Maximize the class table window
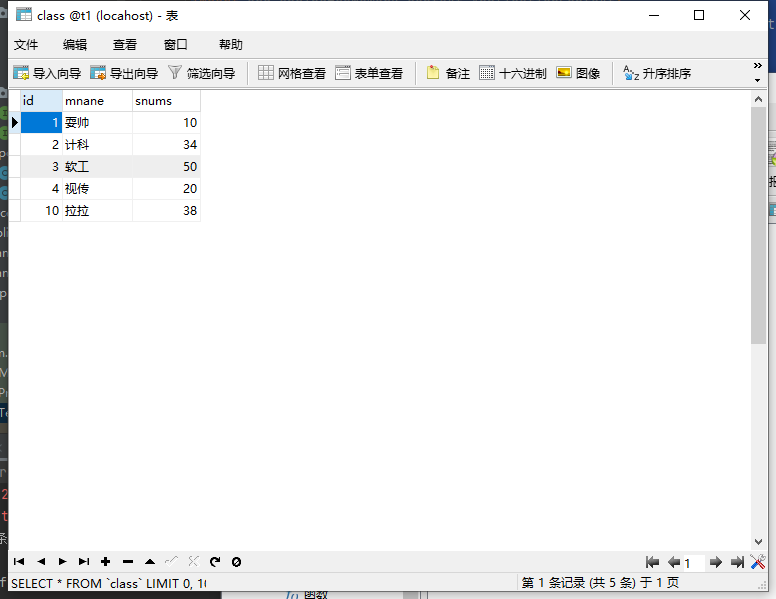This screenshot has height=599, width=776. click(x=699, y=15)
